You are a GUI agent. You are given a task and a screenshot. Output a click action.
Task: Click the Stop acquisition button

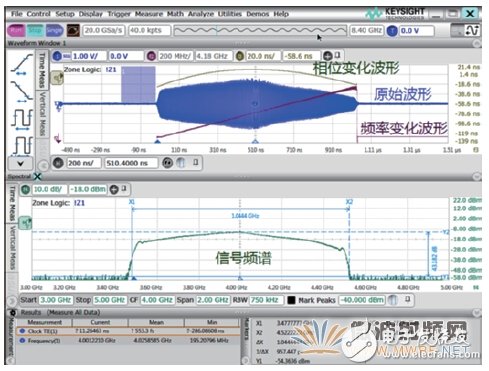[x=35, y=30]
